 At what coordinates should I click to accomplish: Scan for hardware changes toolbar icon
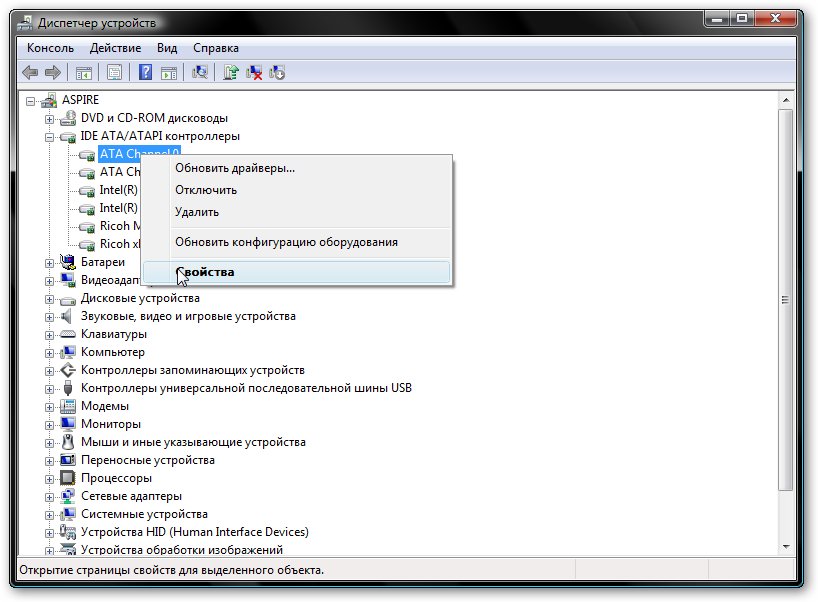click(200, 72)
